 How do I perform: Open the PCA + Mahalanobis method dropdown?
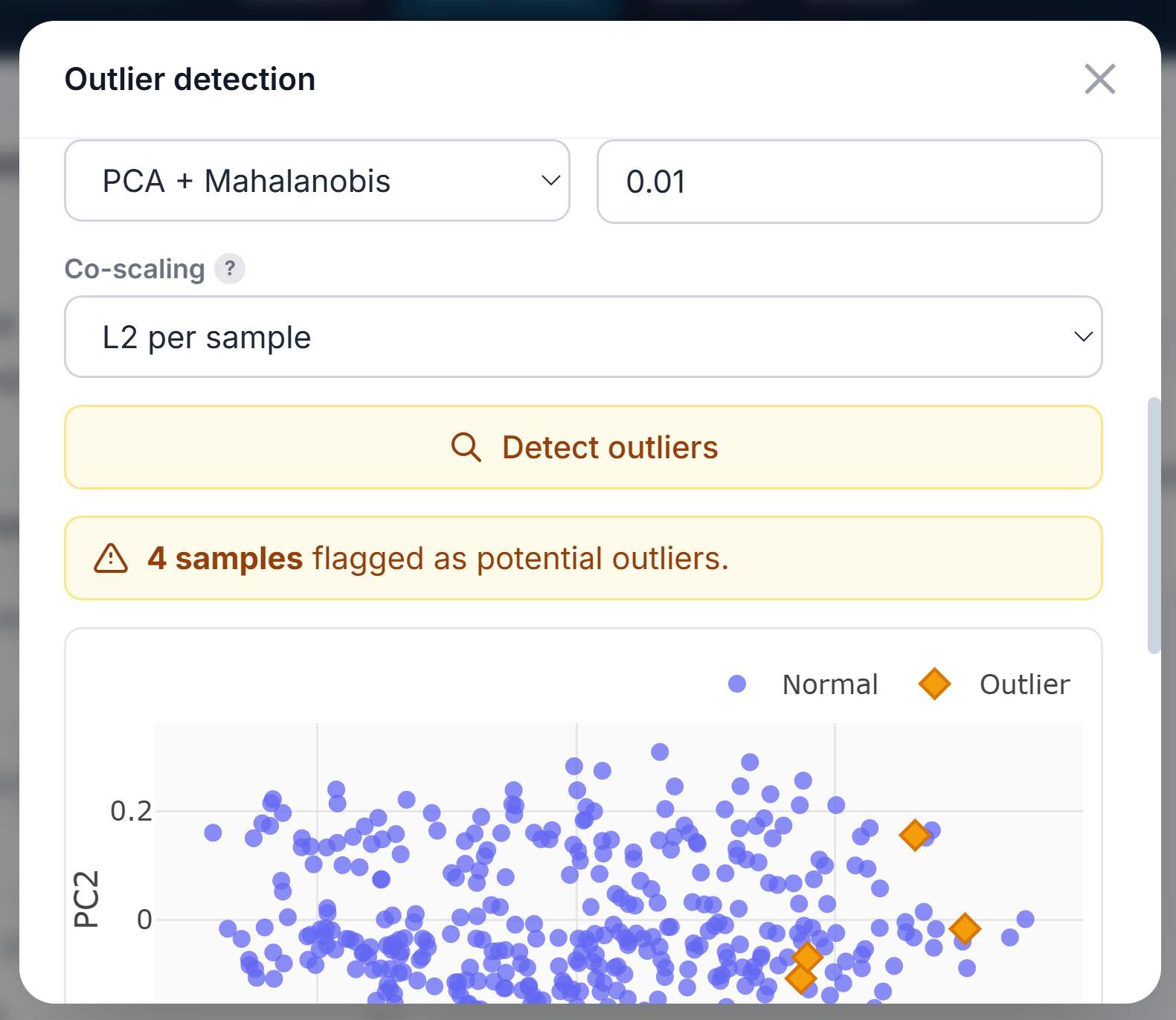coord(316,181)
